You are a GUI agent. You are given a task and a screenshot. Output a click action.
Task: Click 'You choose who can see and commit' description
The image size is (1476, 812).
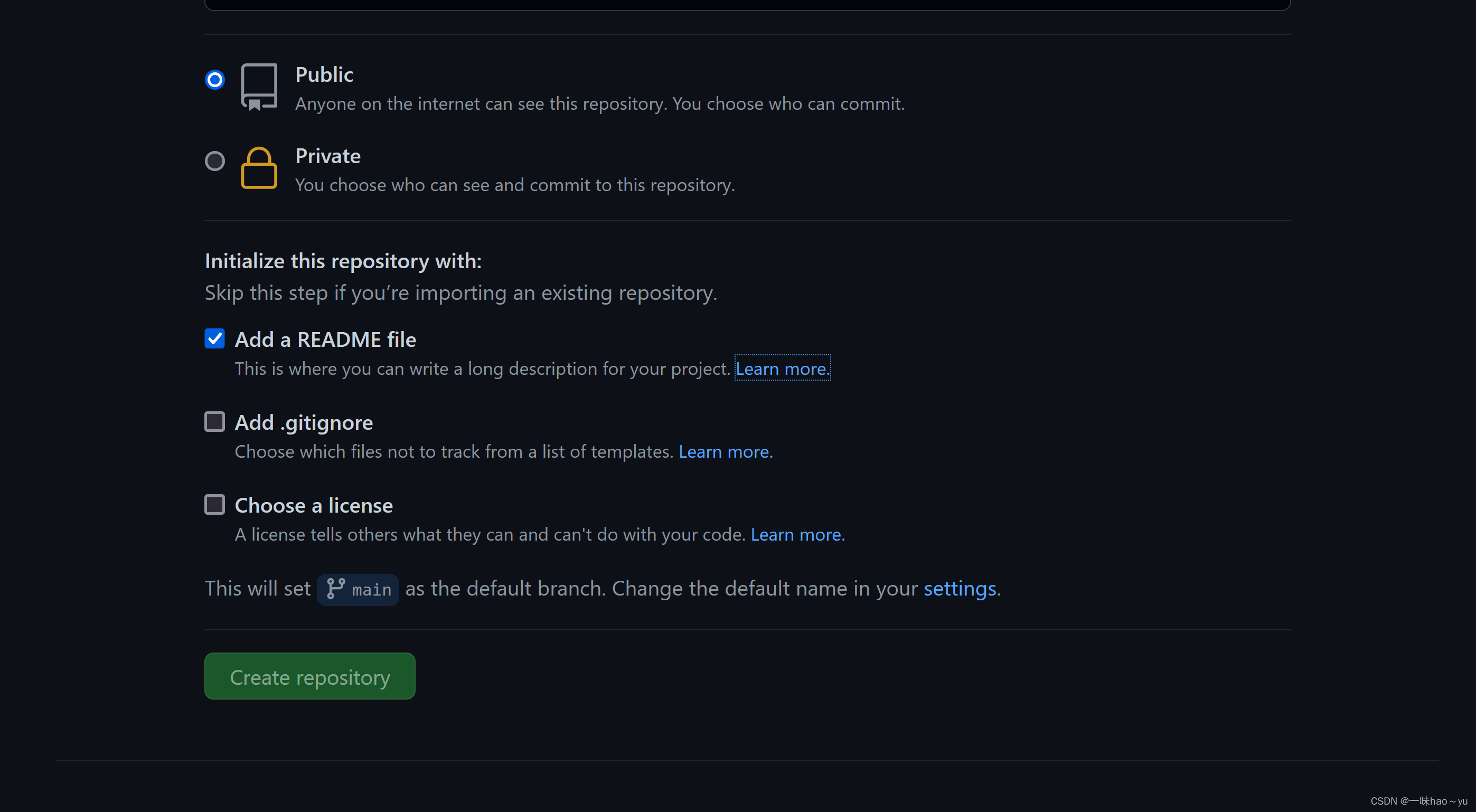point(515,185)
